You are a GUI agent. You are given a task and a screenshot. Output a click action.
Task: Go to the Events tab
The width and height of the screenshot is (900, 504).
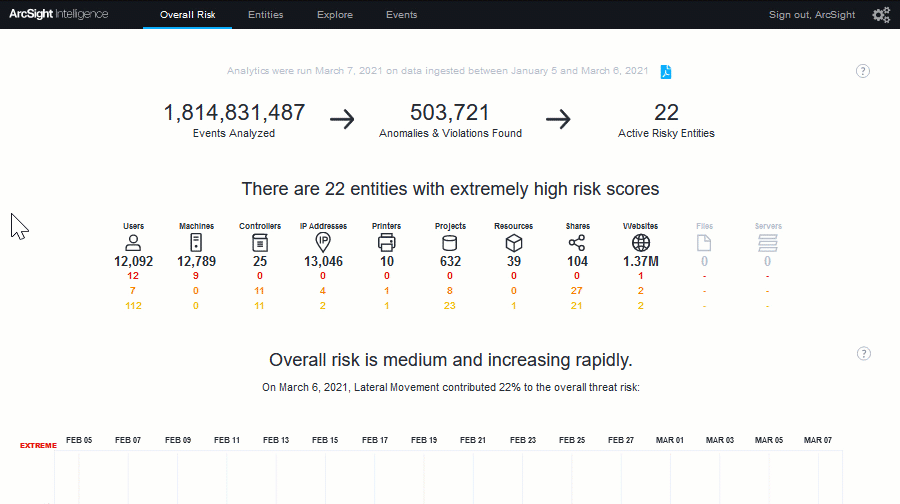(401, 15)
